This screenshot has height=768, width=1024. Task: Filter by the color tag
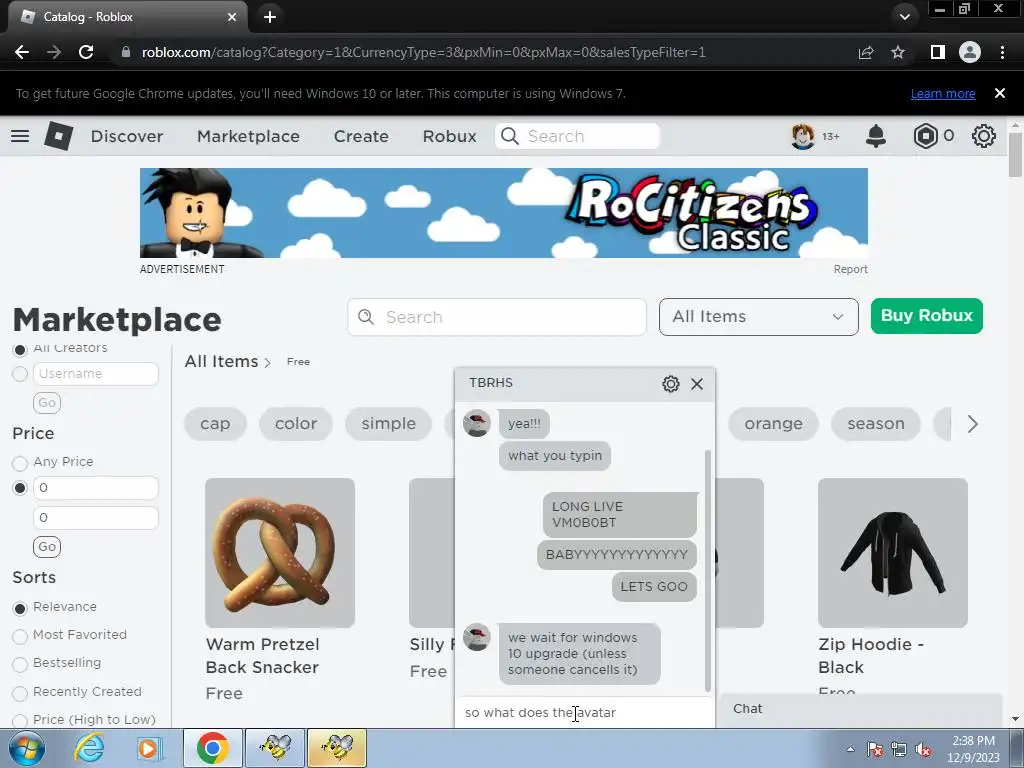point(296,424)
